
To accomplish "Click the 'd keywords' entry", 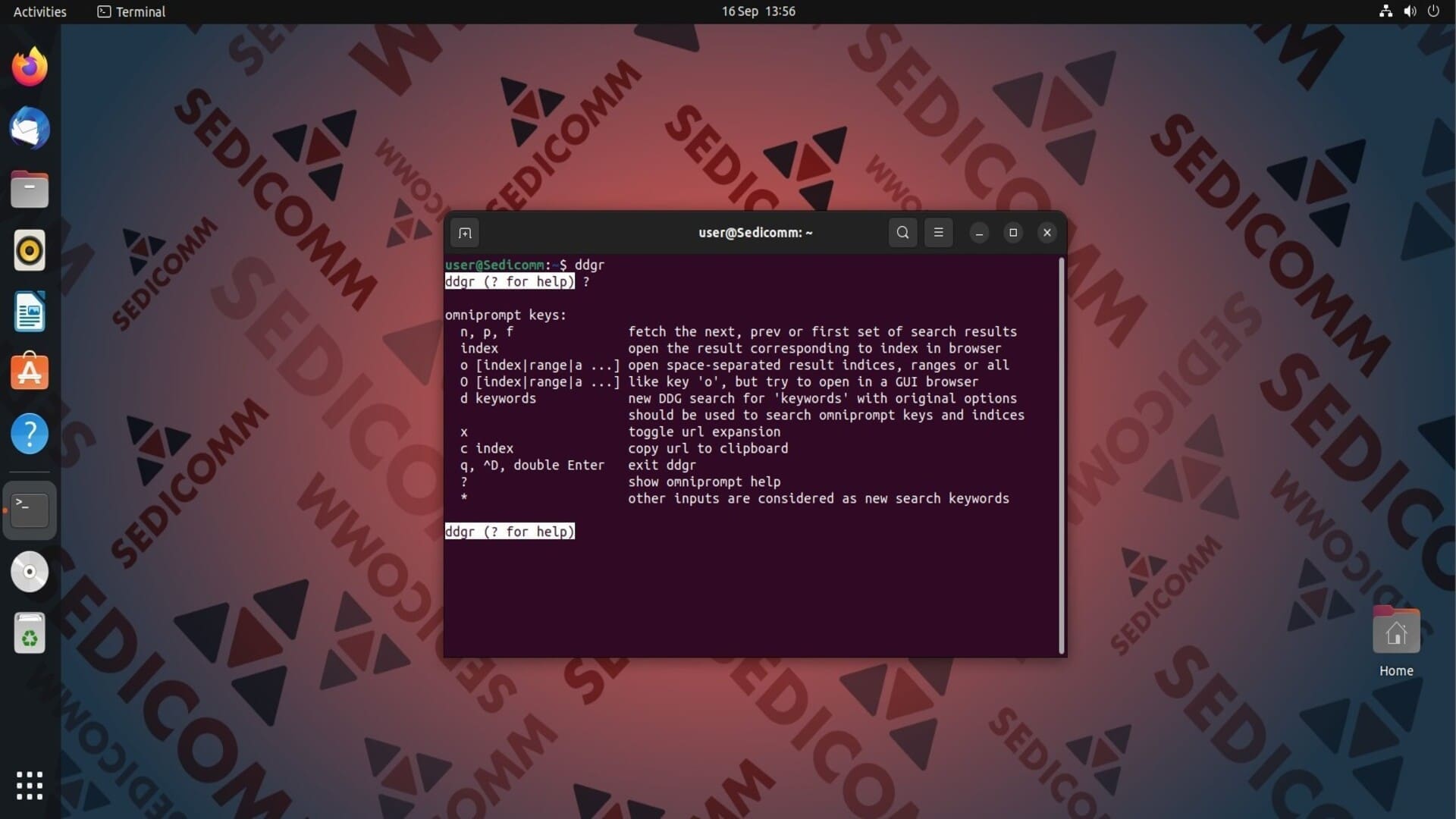I will pos(498,398).
